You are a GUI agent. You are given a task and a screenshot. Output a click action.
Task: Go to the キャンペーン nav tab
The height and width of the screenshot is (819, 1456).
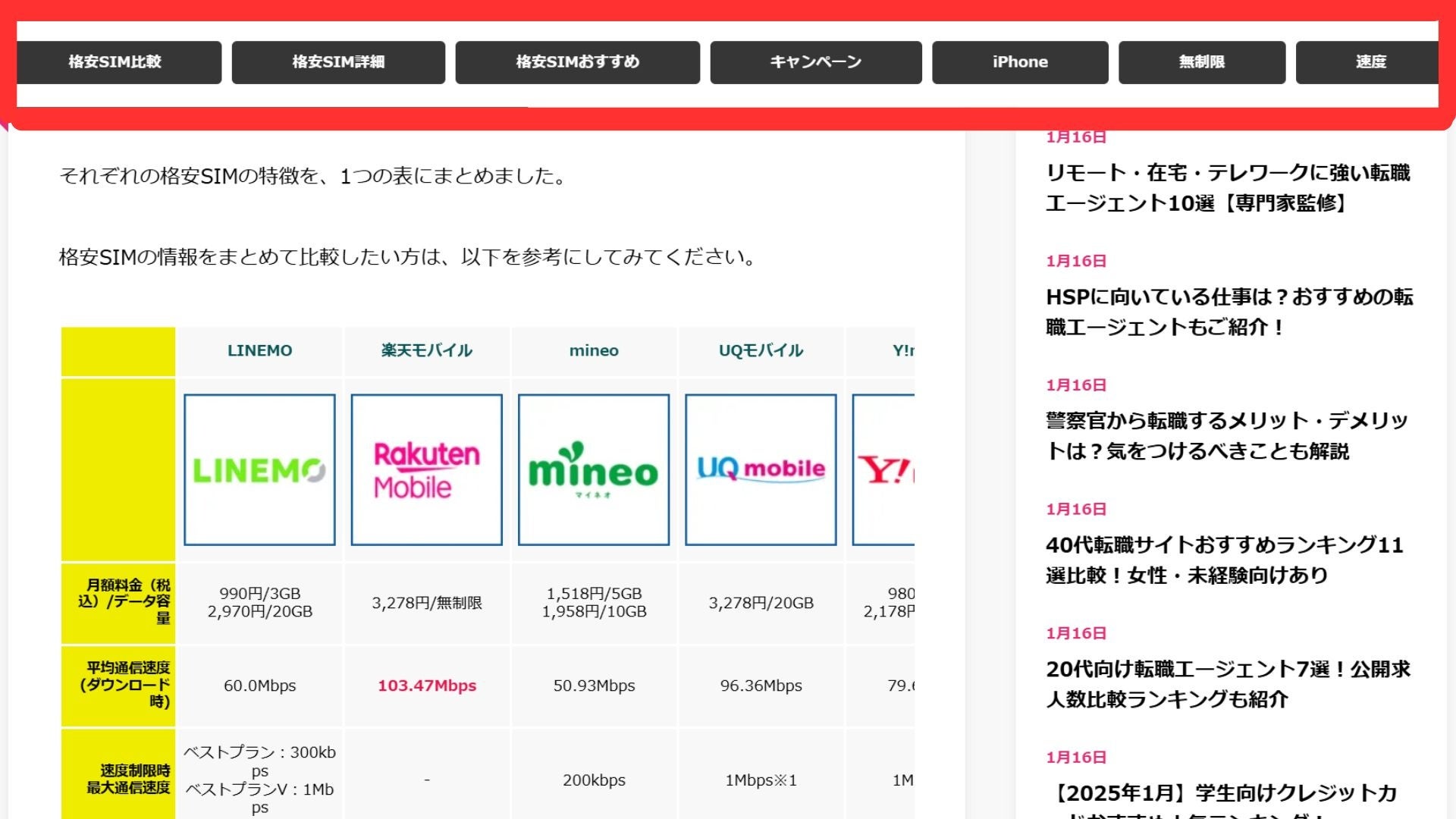pos(816,62)
